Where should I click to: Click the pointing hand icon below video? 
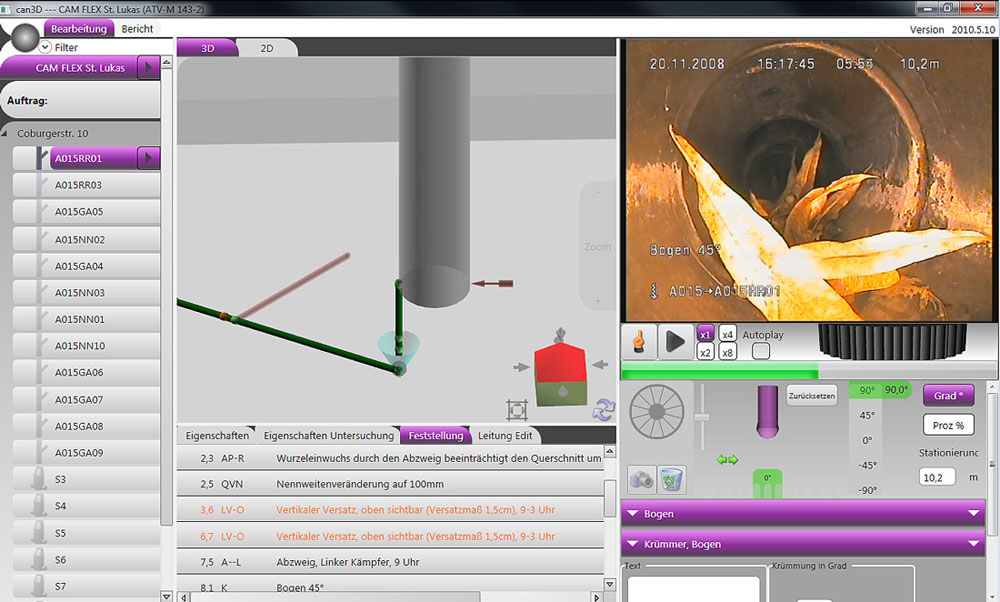click(x=637, y=342)
